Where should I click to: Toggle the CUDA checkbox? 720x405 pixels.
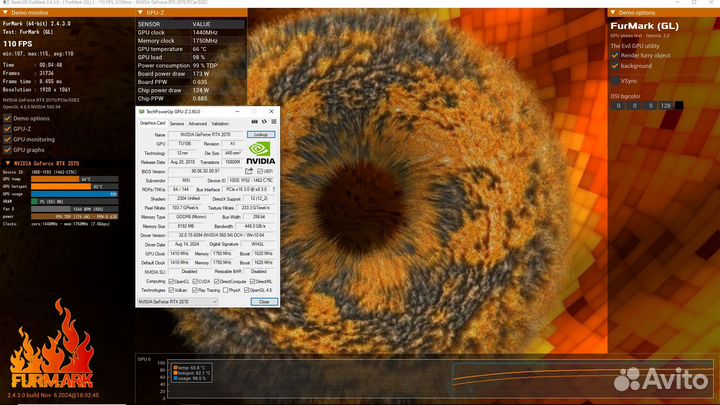pos(195,281)
